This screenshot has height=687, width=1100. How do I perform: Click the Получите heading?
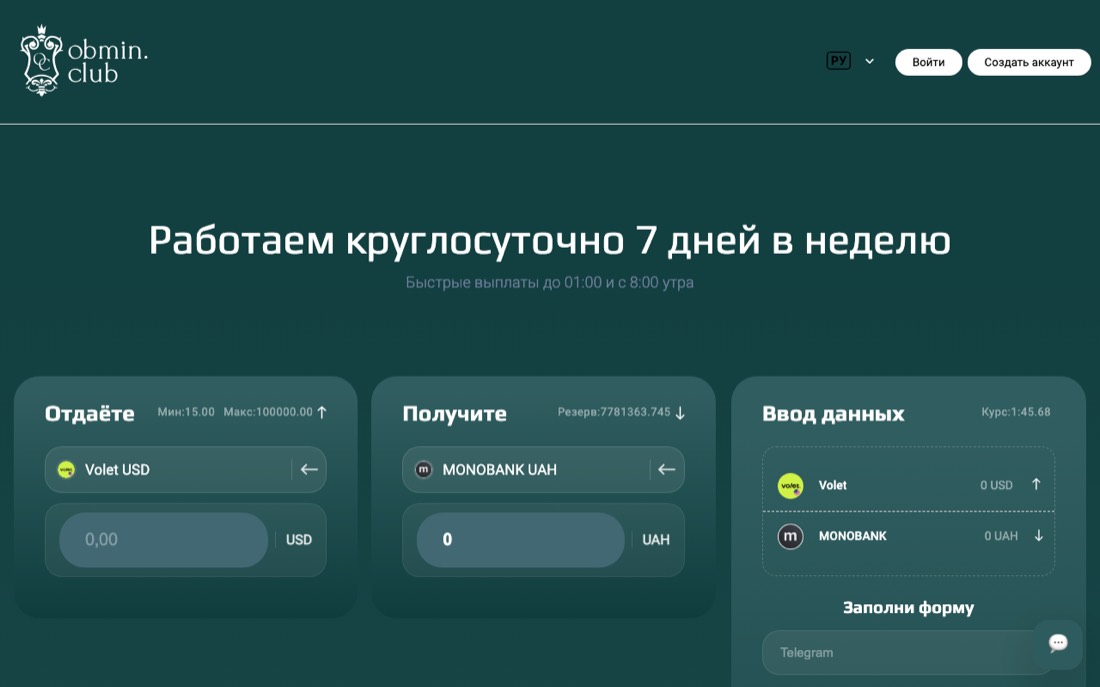pos(455,414)
